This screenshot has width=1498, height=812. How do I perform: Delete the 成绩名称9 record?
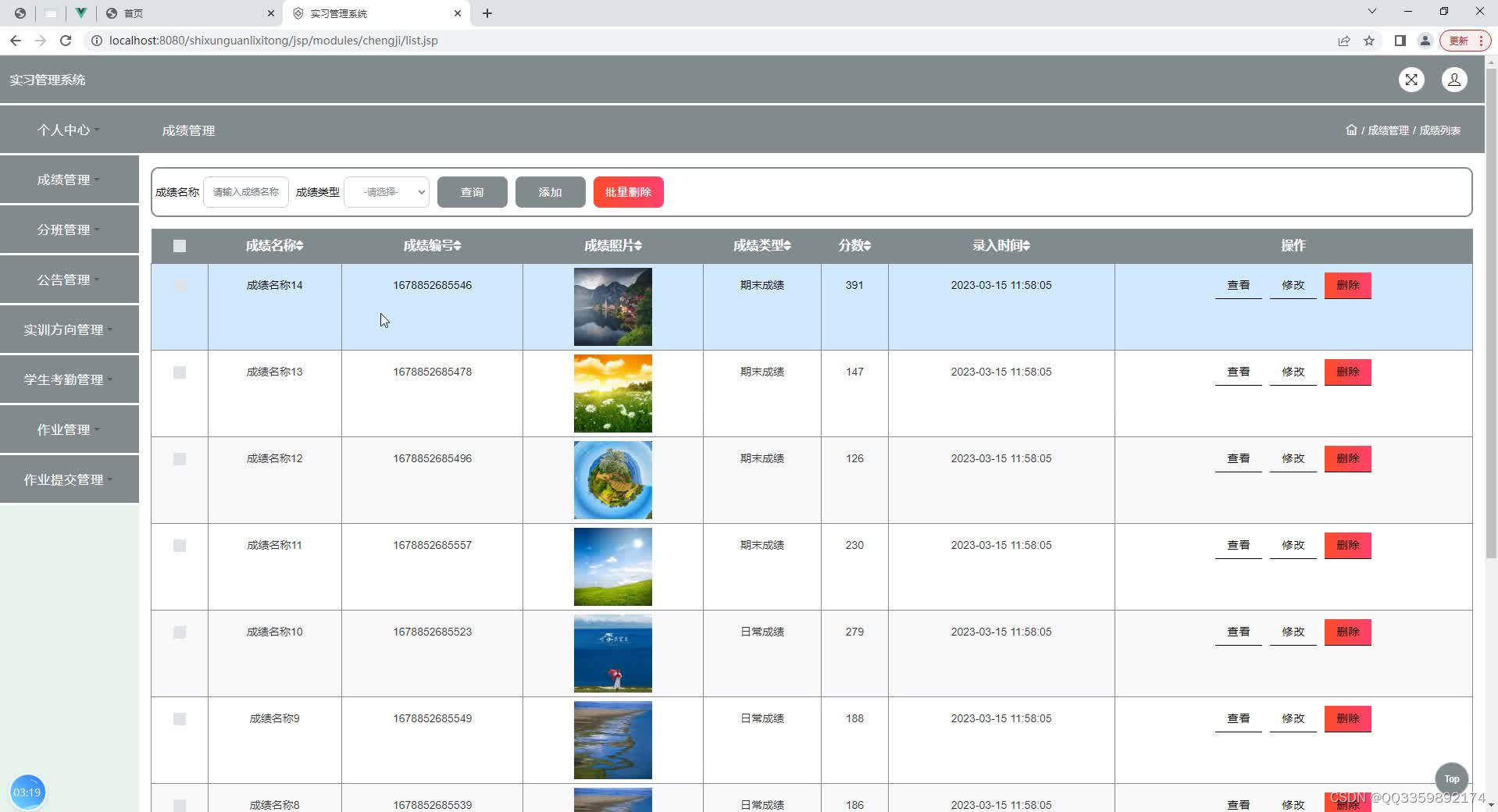[1348, 719]
